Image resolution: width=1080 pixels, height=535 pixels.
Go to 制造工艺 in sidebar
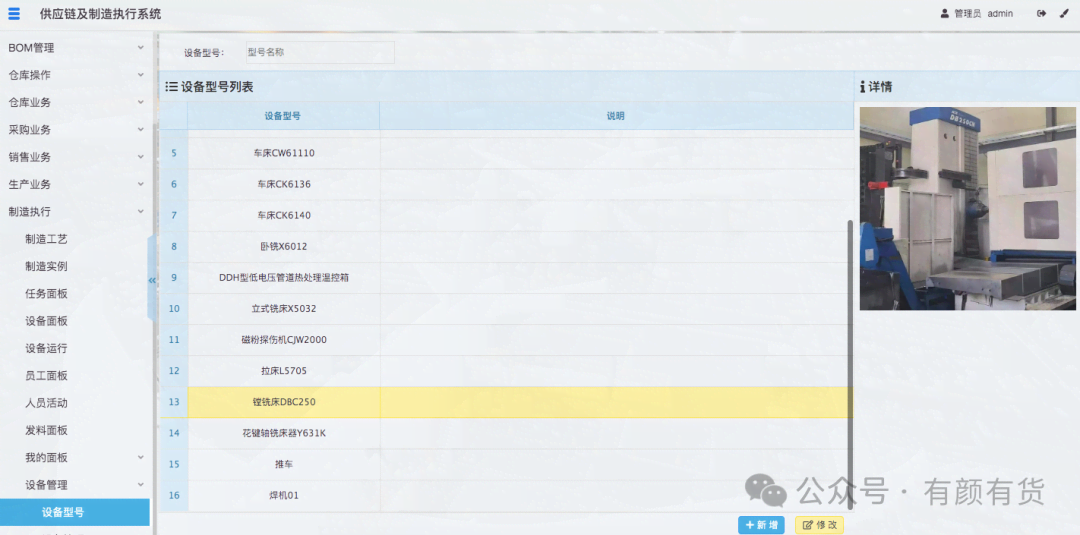46,239
